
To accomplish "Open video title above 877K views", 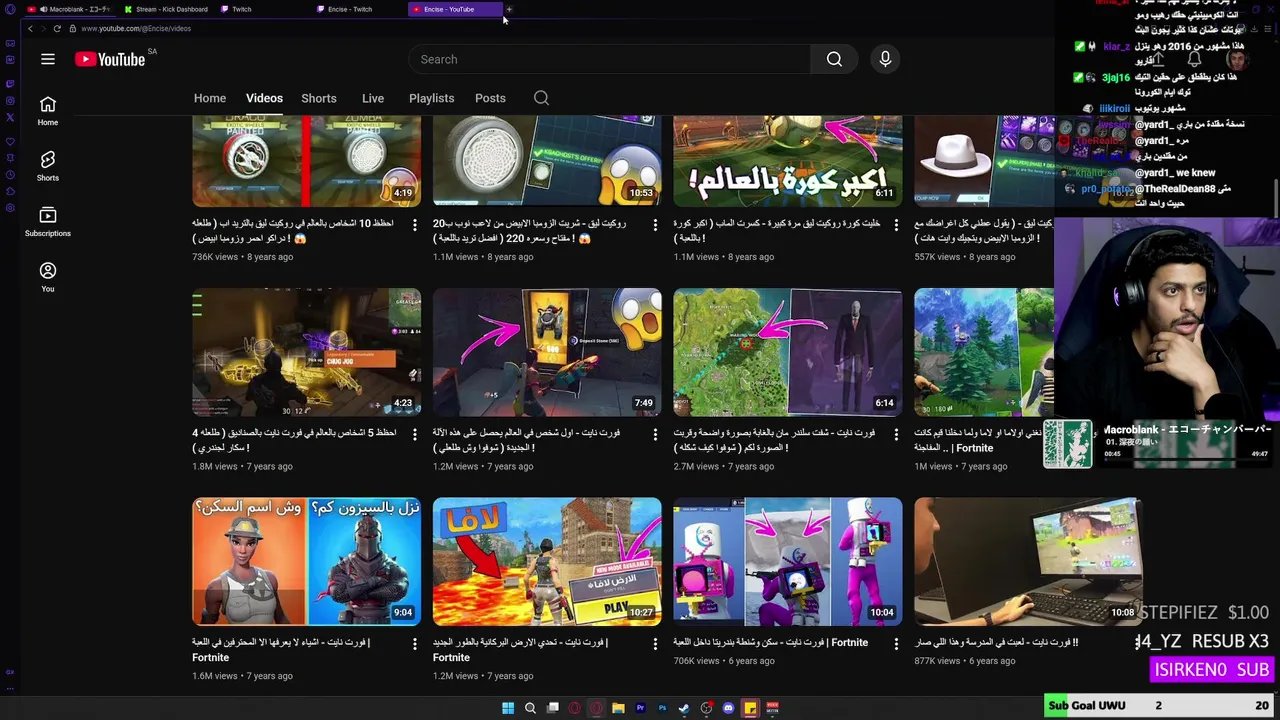I will click(996, 642).
